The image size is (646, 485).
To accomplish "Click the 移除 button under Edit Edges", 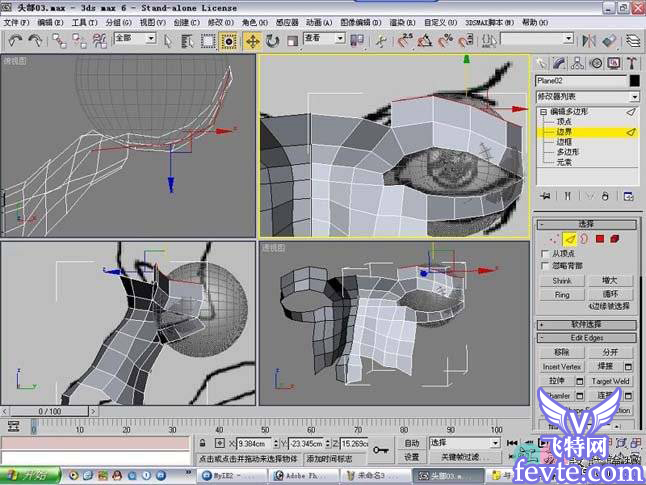I will pos(561,352).
